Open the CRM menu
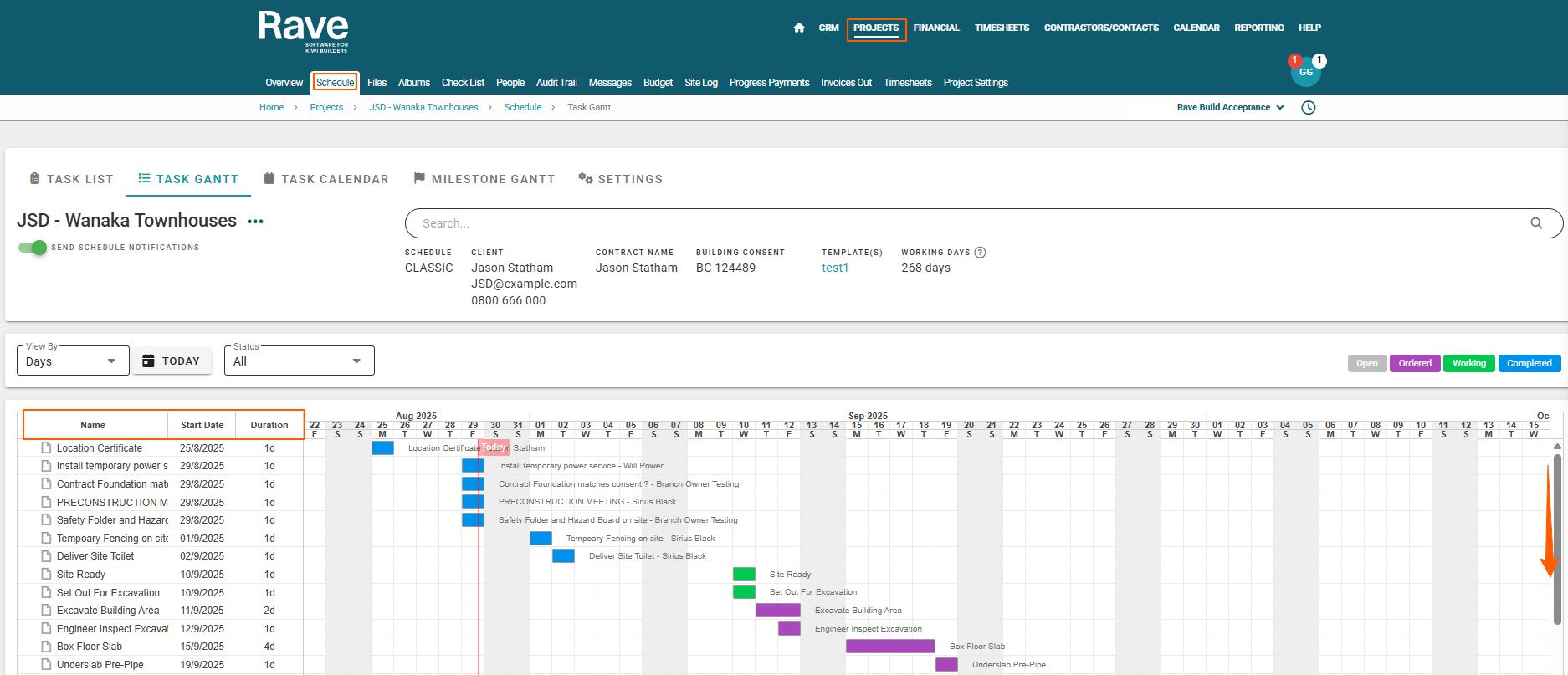The image size is (1568, 675). coord(828,28)
